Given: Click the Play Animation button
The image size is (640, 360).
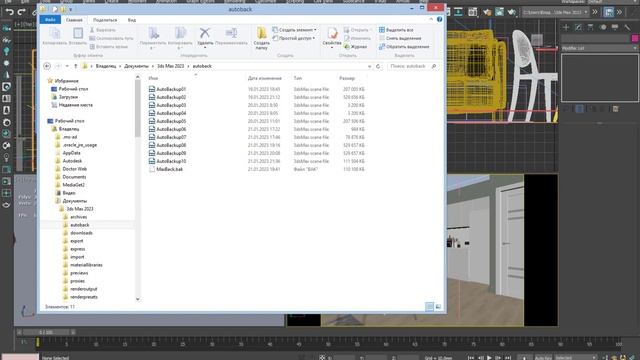Looking at the screenshot, I should tap(489, 358).
